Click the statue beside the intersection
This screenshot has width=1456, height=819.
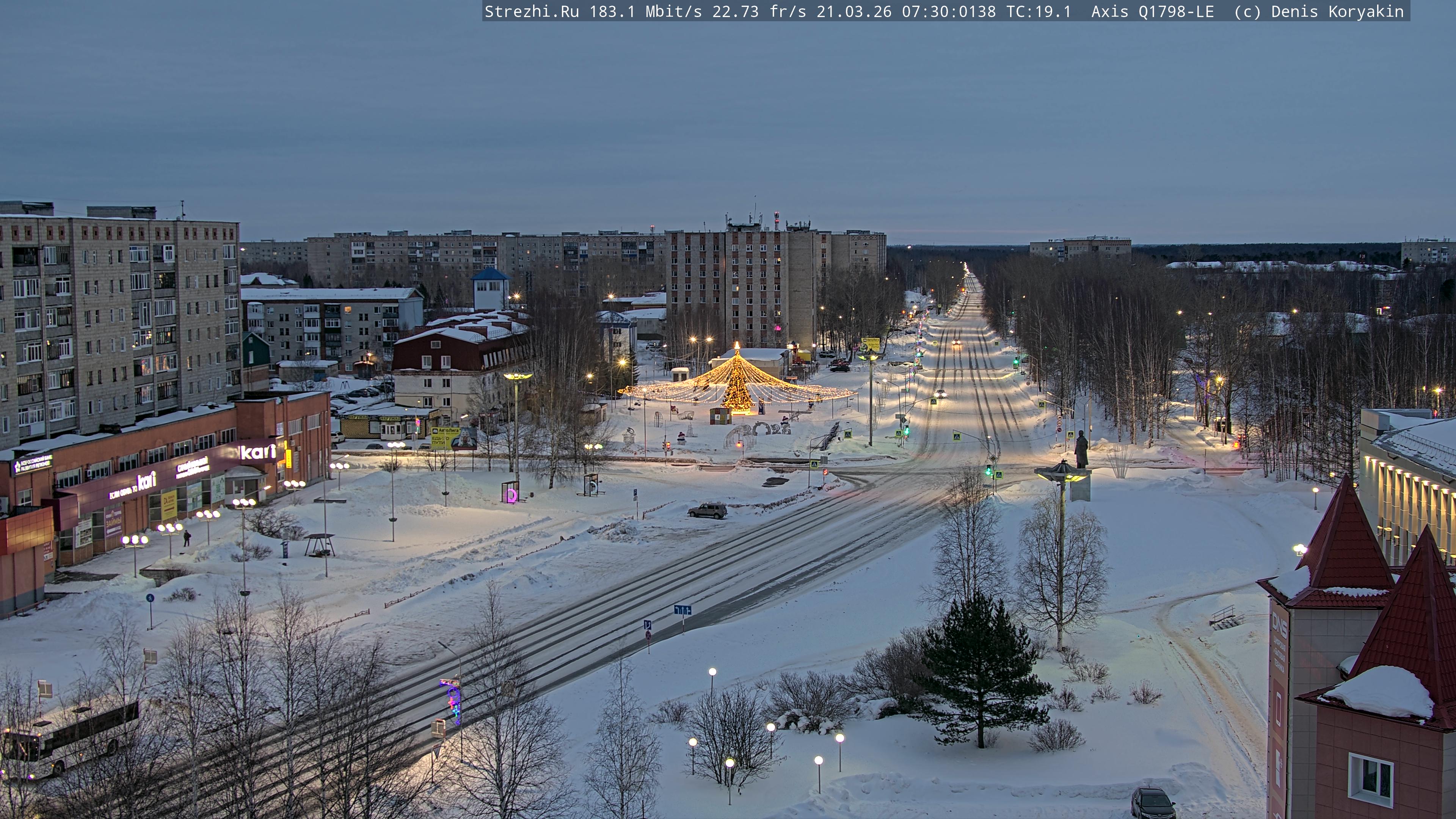pos(1081,449)
